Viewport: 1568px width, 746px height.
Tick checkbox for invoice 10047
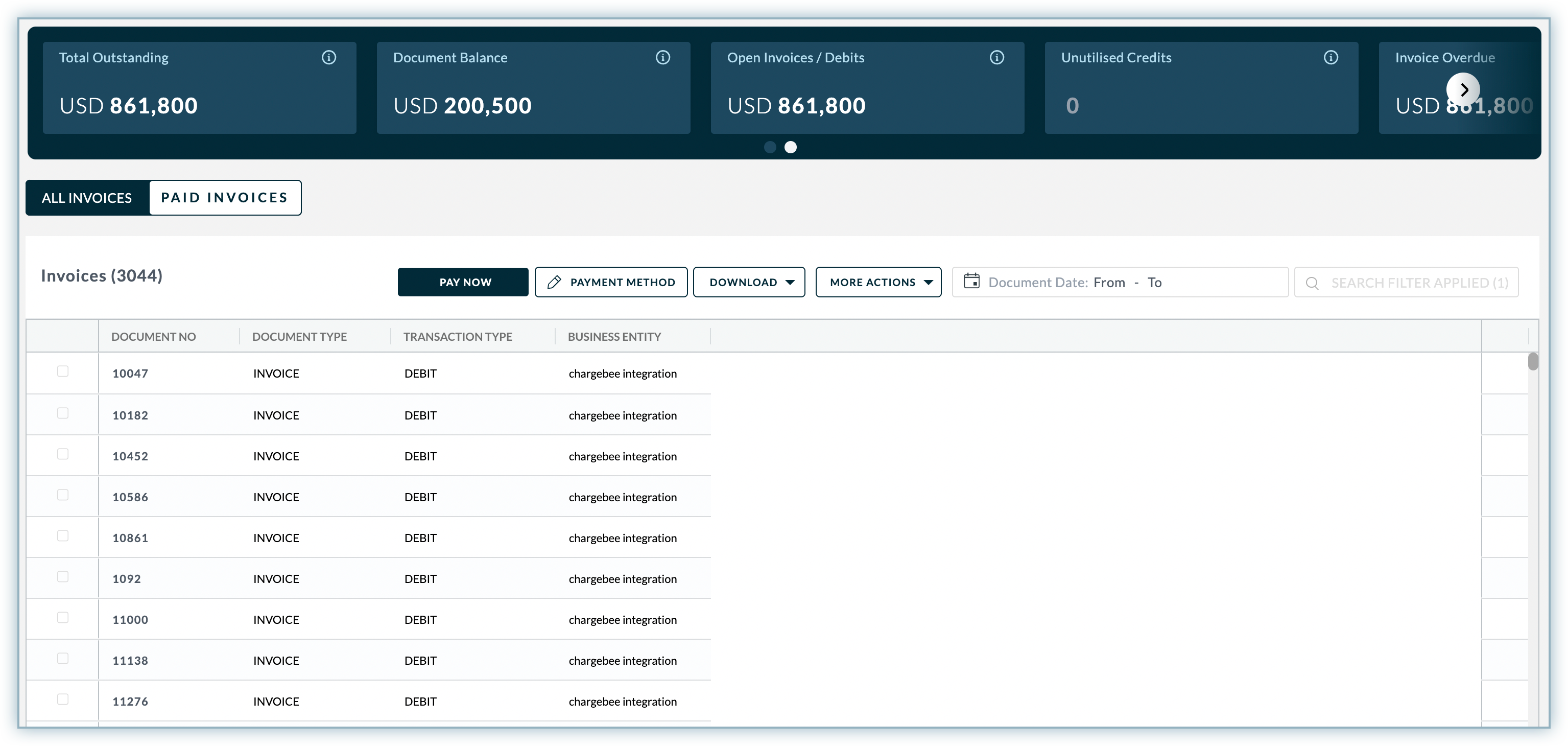[63, 371]
